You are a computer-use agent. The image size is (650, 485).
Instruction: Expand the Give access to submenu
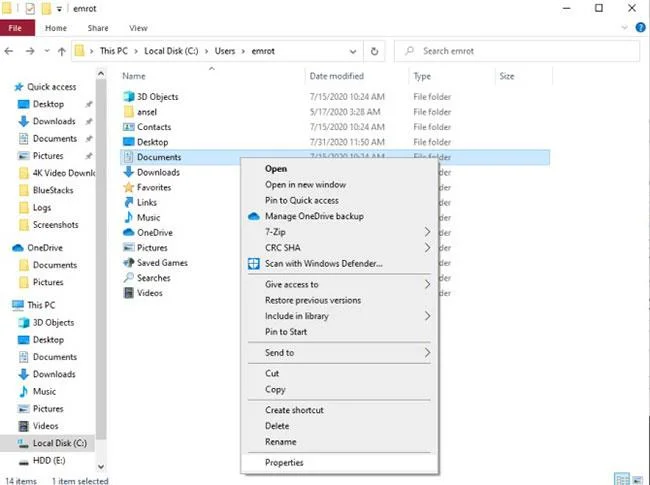pos(339,284)
